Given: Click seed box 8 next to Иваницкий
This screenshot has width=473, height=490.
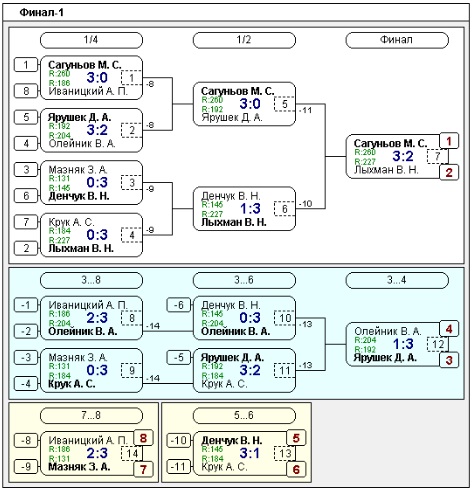Looking at the screenshot, I should (26, 91).
